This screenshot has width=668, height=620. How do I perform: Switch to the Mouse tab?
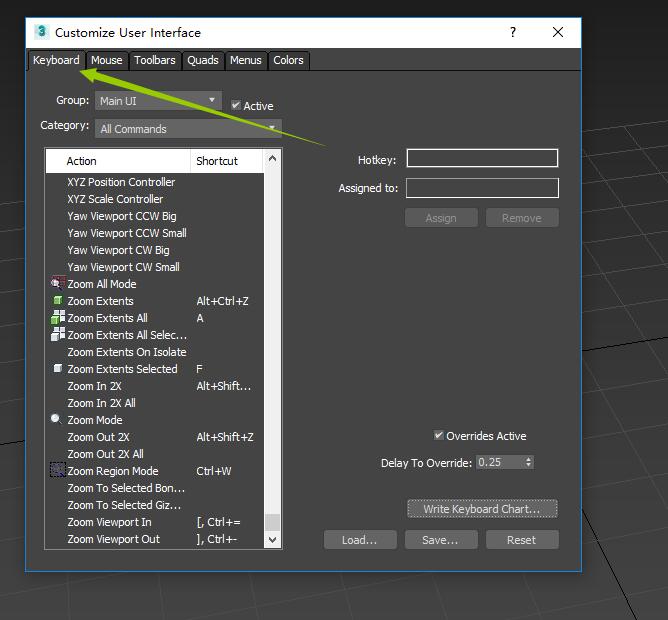coord(106,60)
